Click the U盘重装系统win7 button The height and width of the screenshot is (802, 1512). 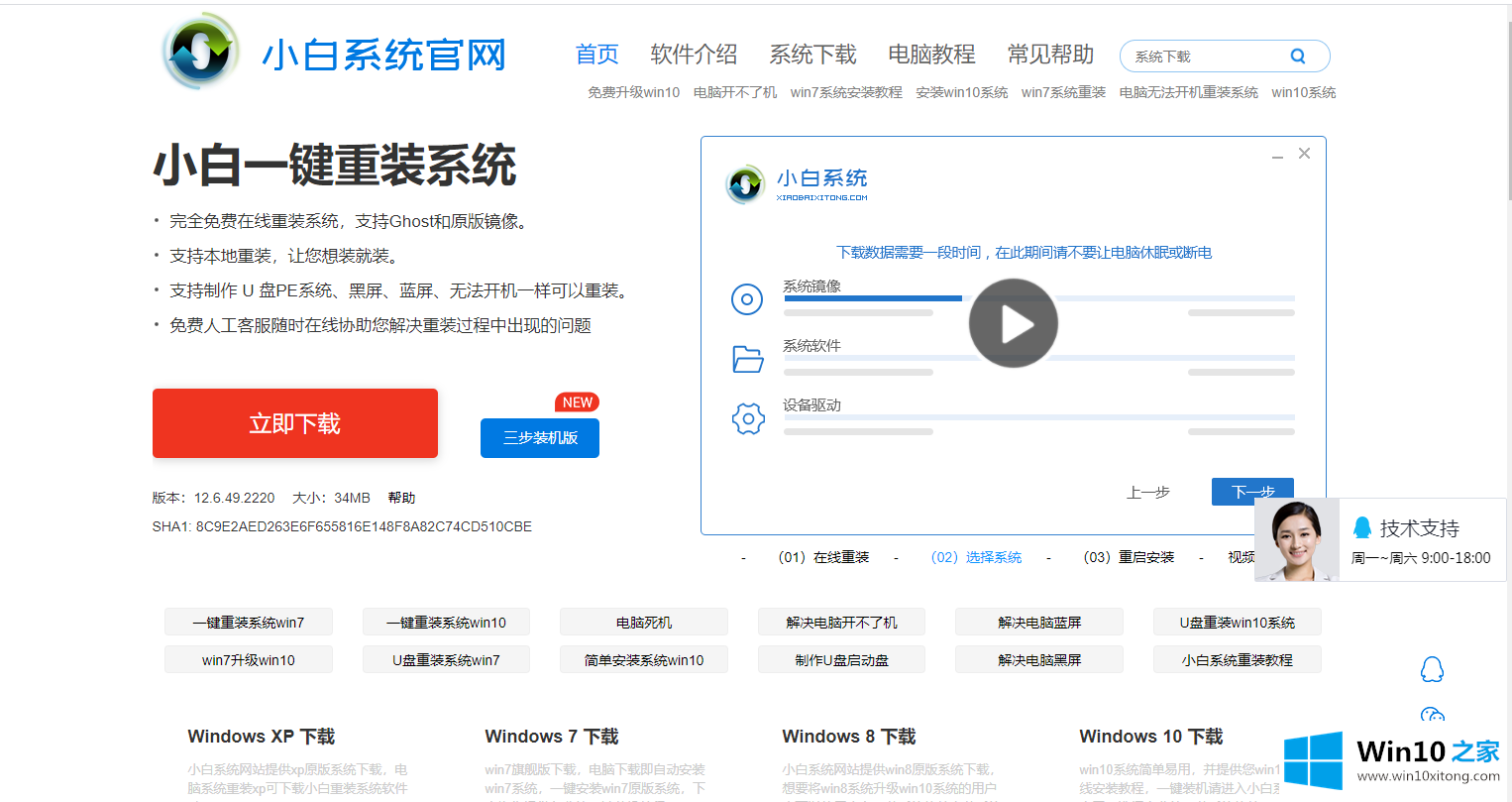point(446,660)
